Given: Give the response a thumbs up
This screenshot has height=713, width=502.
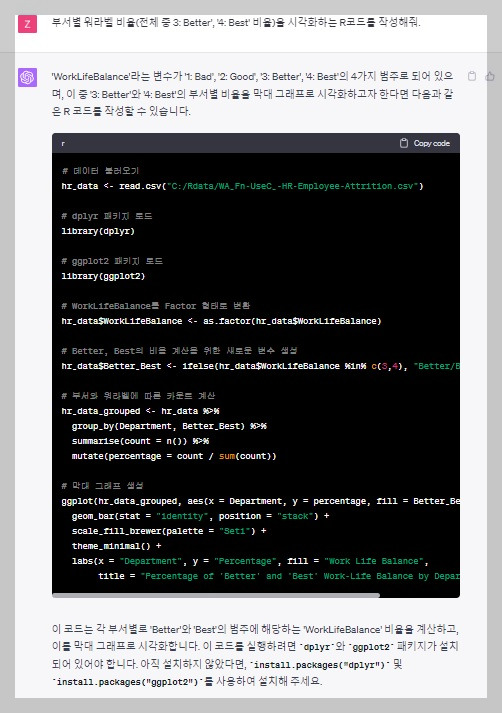Looking at the screenshot, I should pos(490,76).
